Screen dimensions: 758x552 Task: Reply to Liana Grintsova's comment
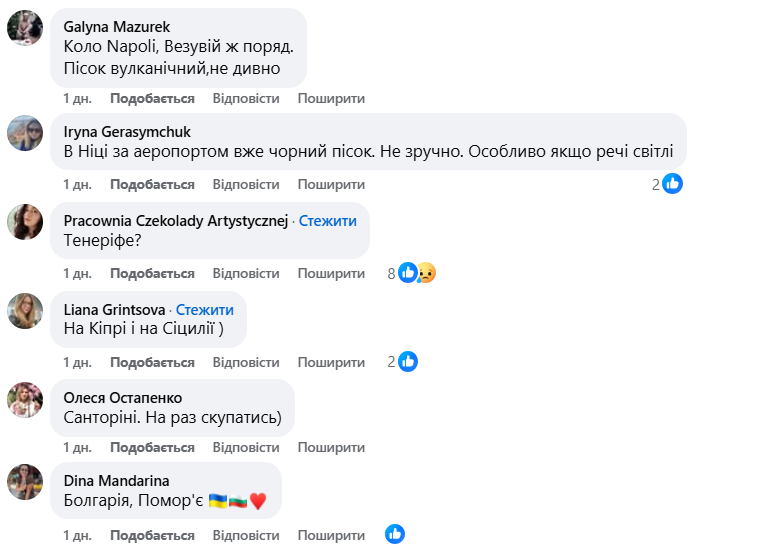pyautogui.click(x=246, y=362)
